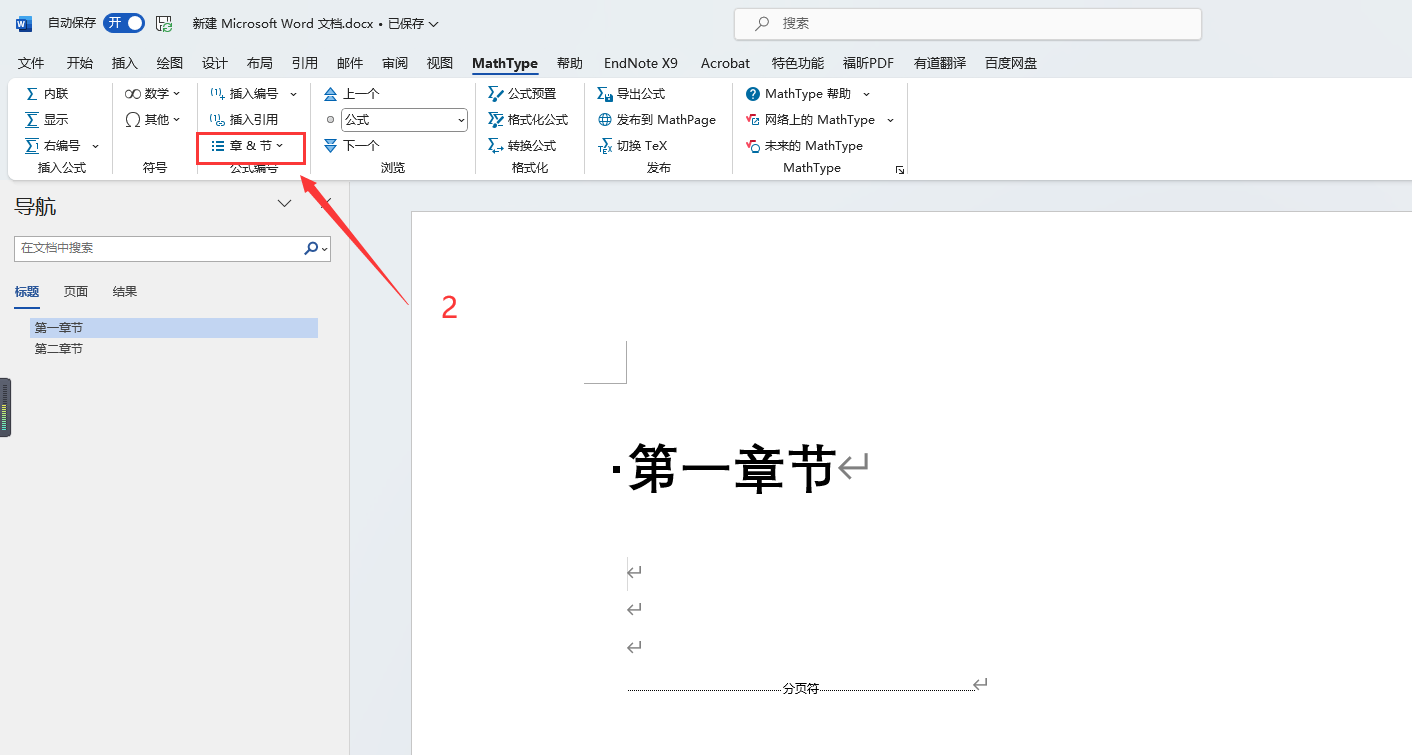Insert a right-numbered equation with 右编号
Viewport: 1412px width, 755px height.
click(53, 145)
